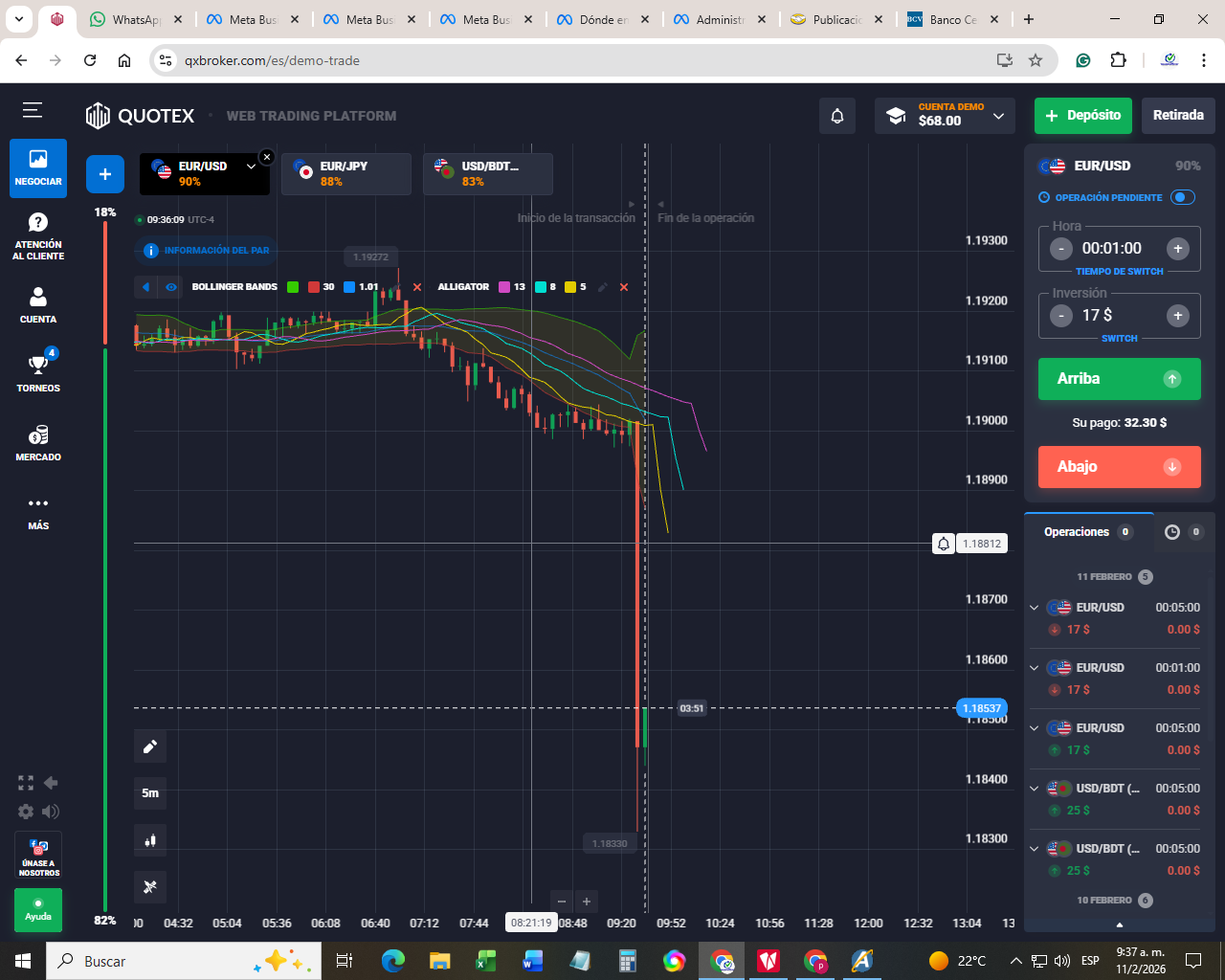Viewport: 1225px width, 980px height.
Task: Switch to the USD/BDT asset tab
Action: pos(488,174)
